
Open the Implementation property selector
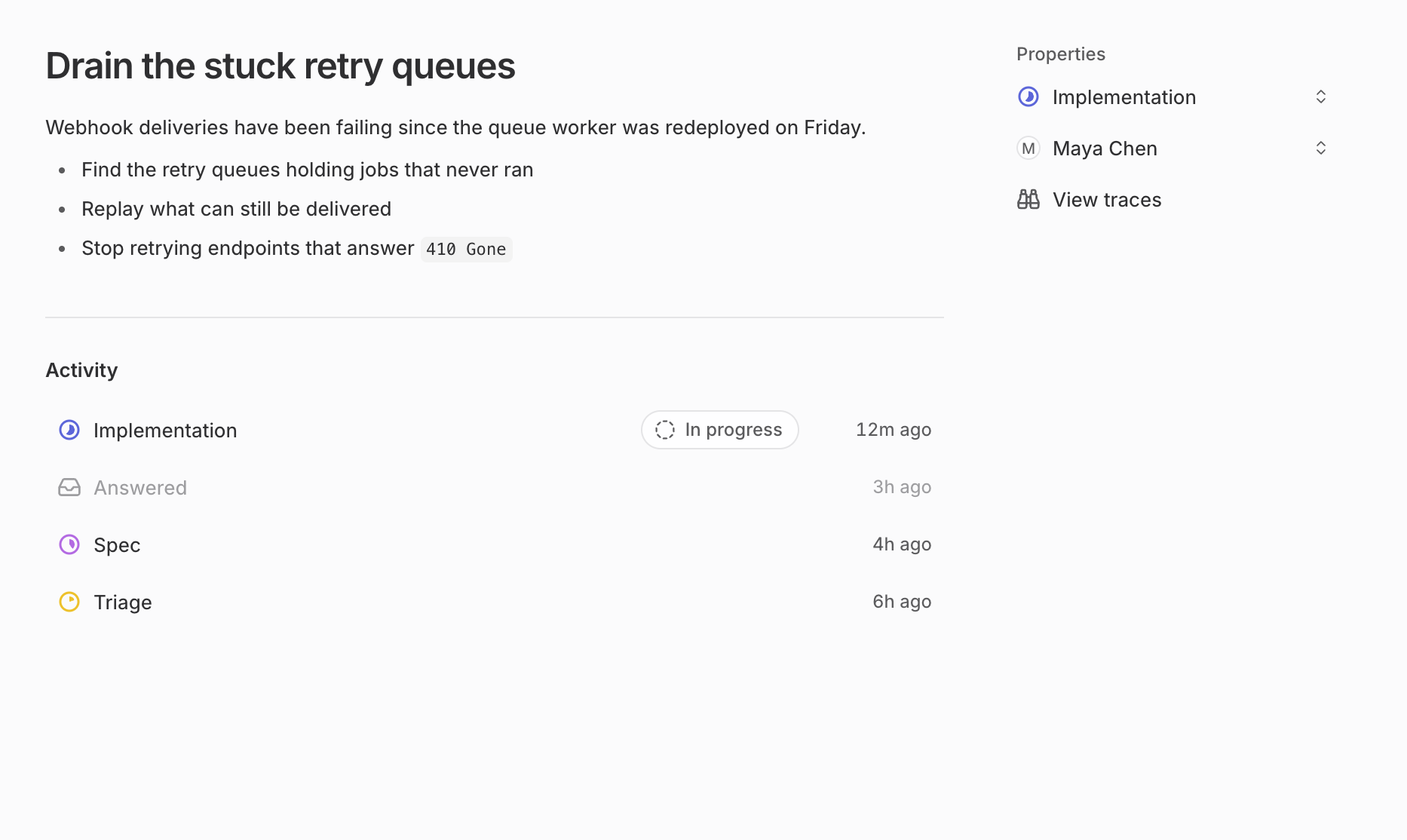[x=1173, y=97]
